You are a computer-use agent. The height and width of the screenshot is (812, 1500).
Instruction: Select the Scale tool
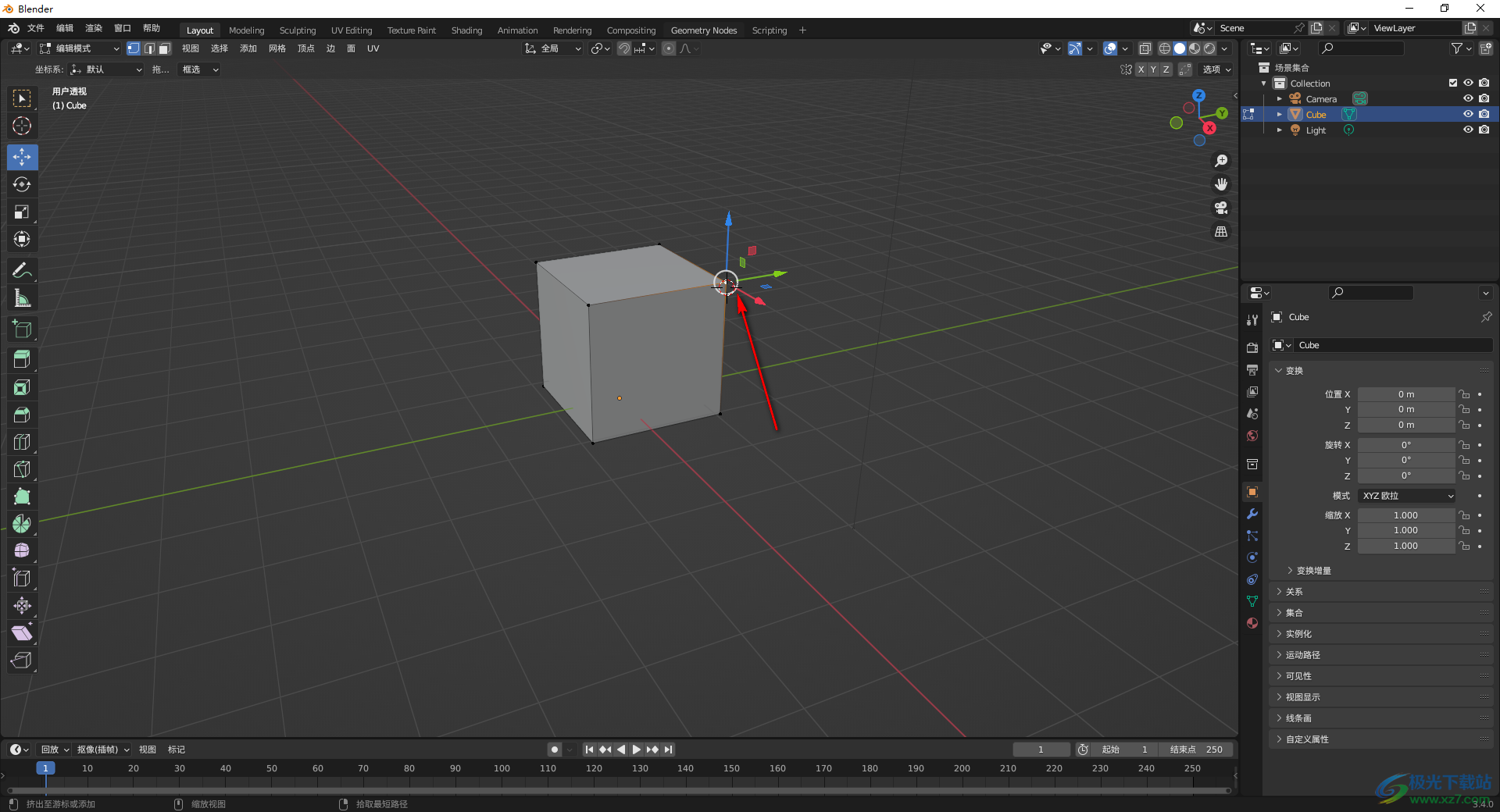(x=22, y=212)
